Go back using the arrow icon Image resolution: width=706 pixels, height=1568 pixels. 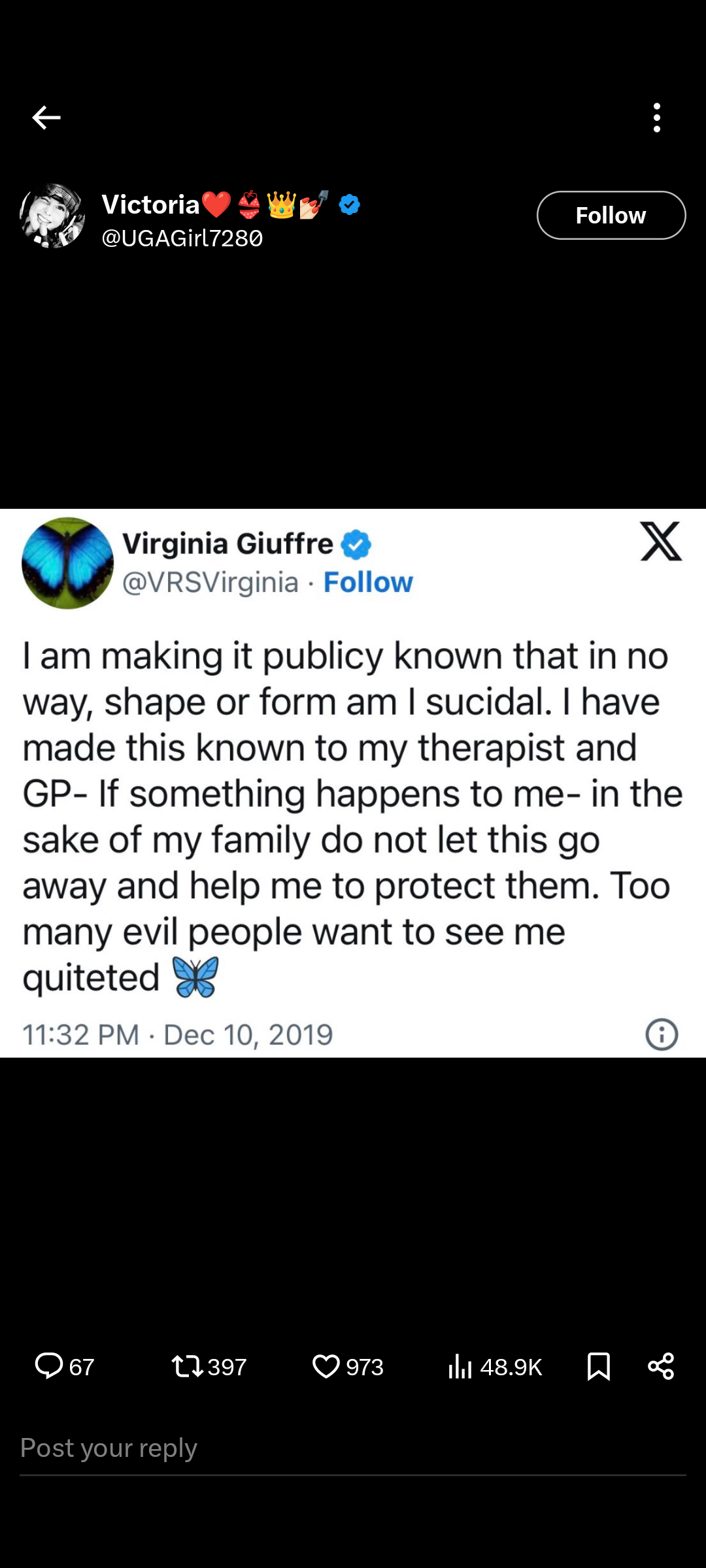point(46,118)
